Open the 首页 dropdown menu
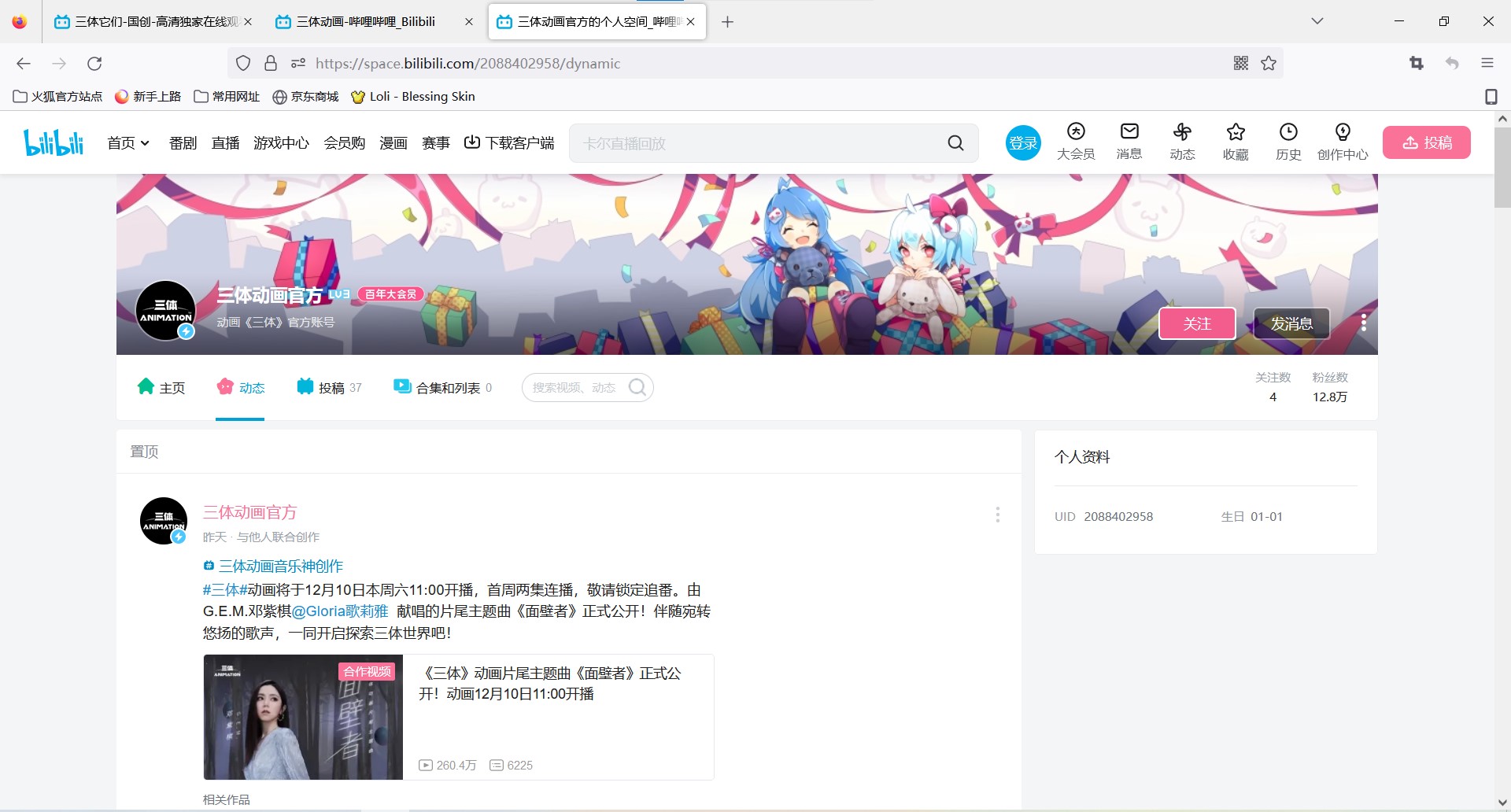 pos(128,143)
